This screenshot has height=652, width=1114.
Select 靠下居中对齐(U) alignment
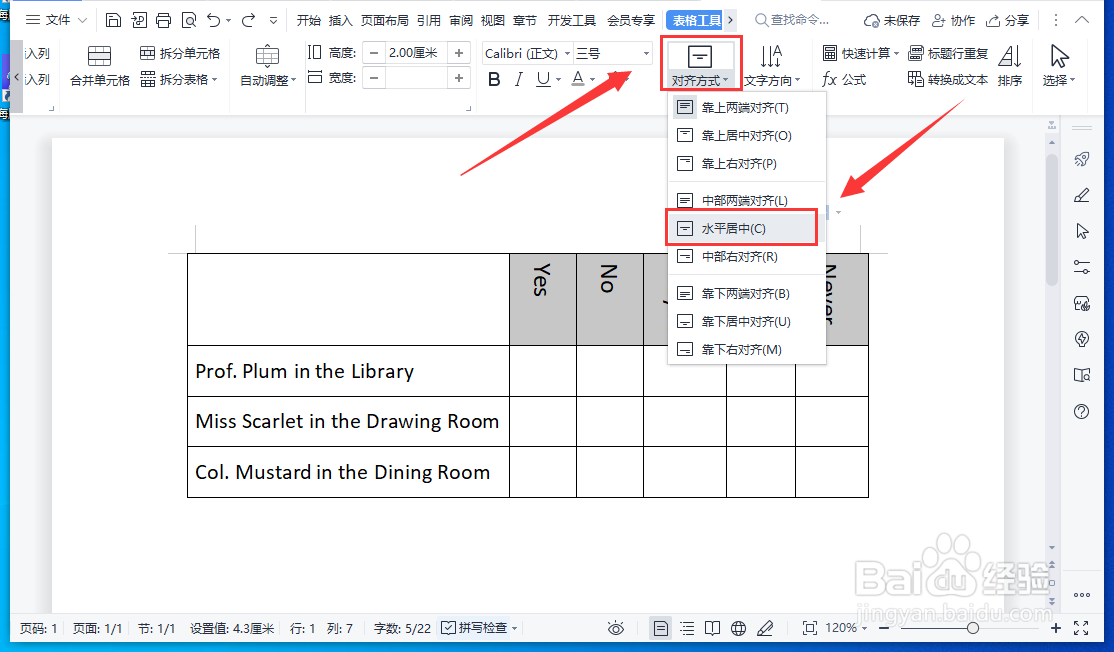(x=747, y=322)
